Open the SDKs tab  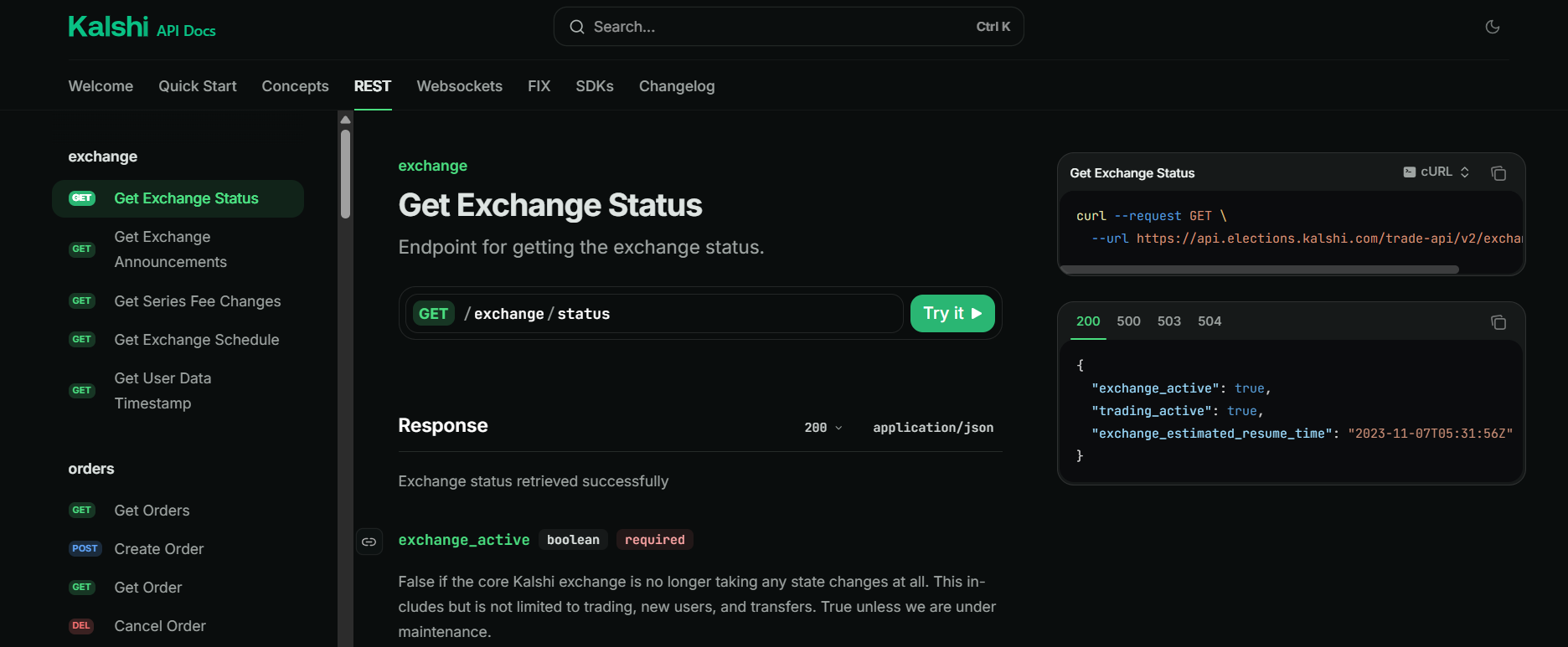[x=595, y=86]
